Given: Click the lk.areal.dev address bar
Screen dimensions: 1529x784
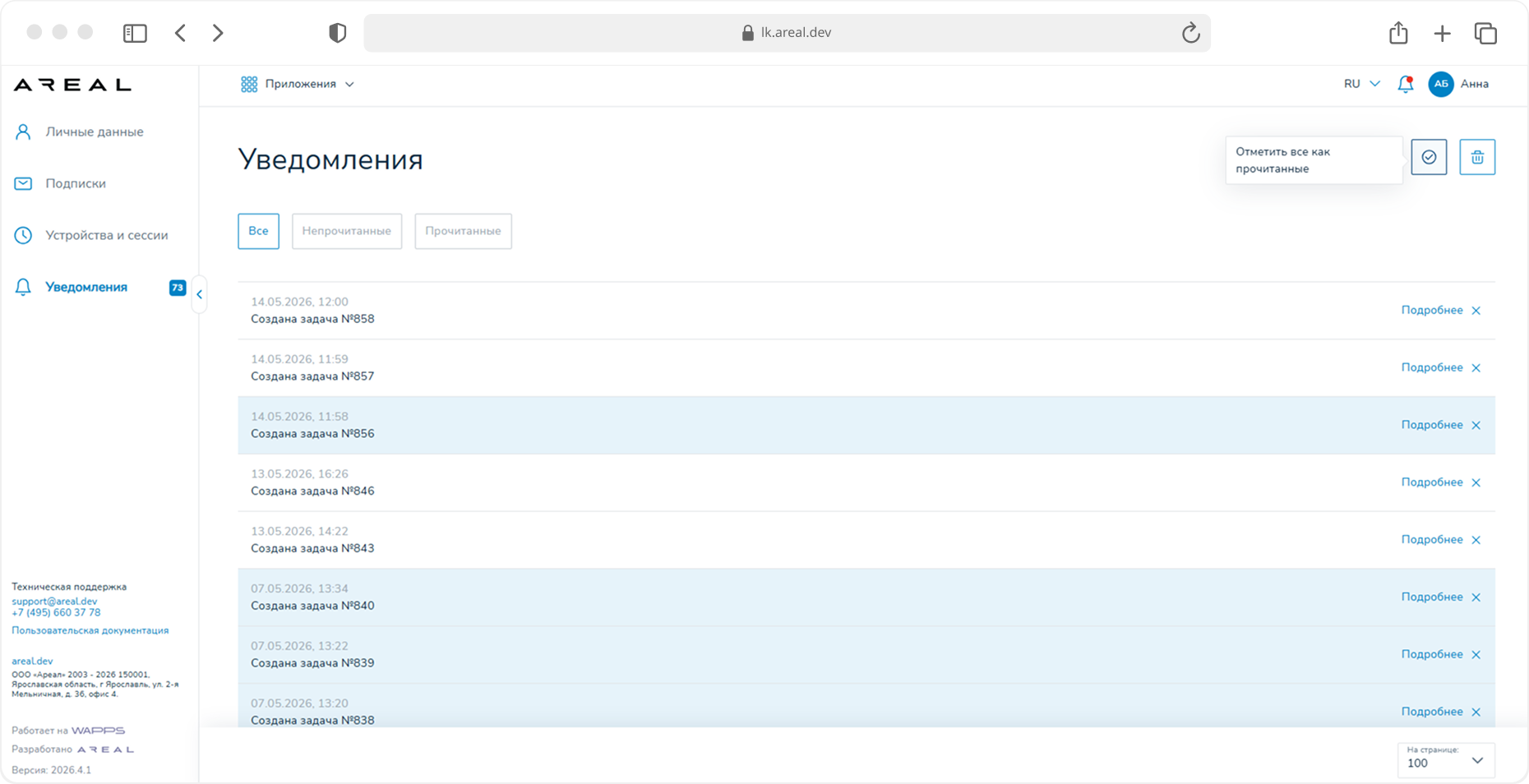Looking at the screenshot, I should 787,33.
